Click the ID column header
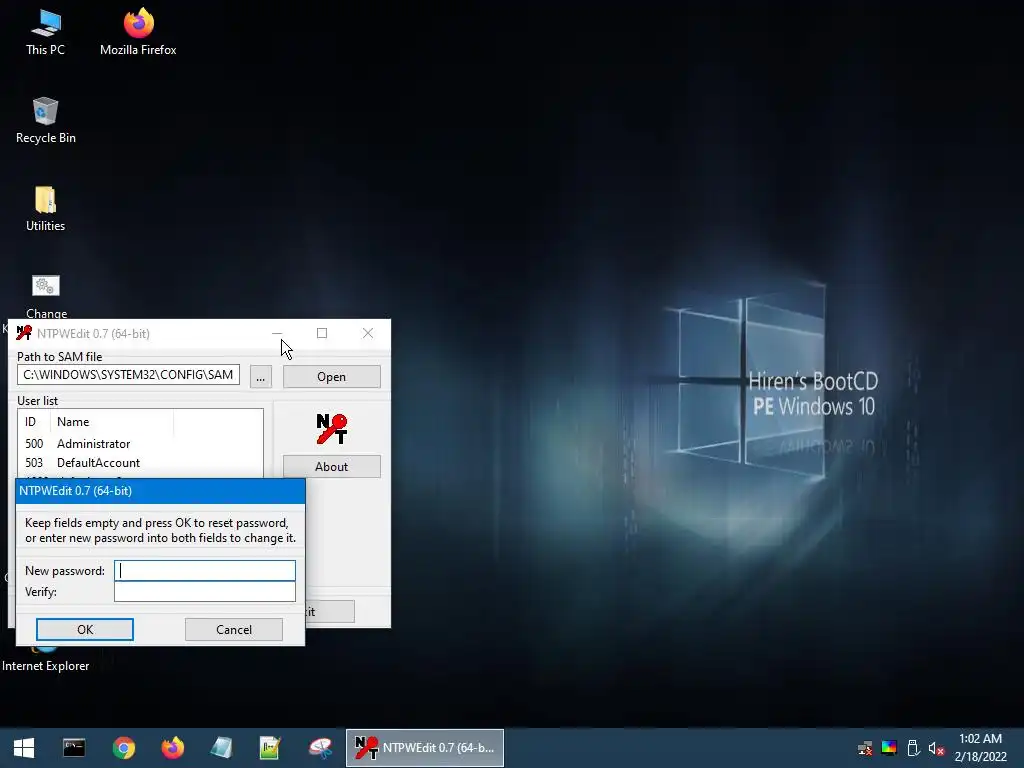 pos(35,422)
